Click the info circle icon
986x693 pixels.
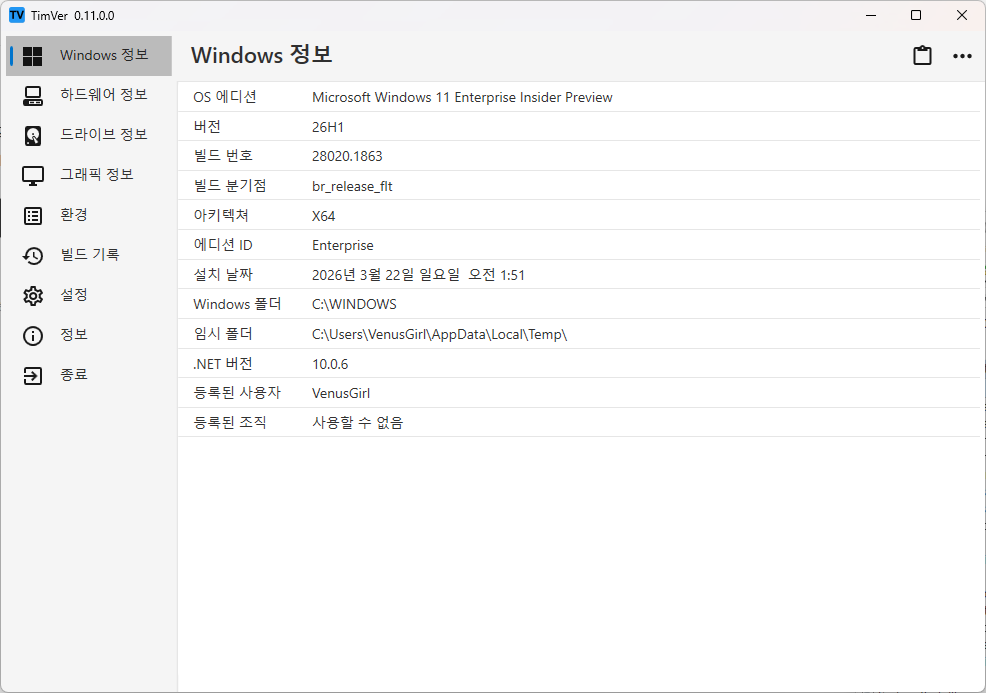pyautogui.click(x=33, y=336)
